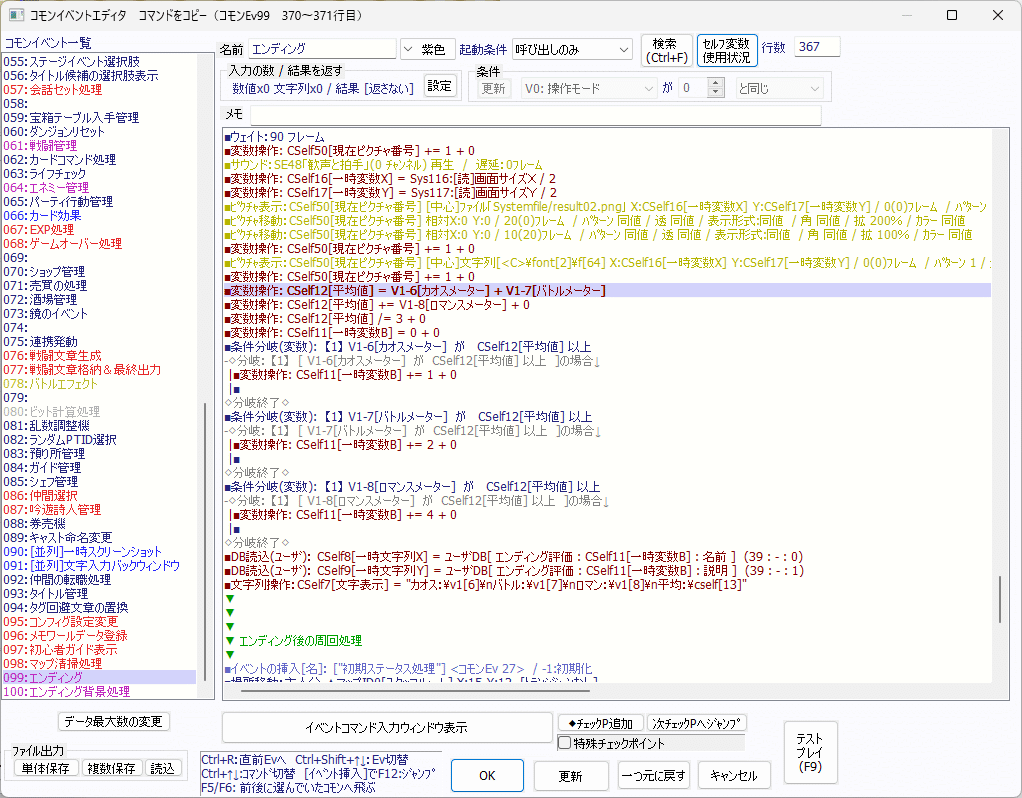Select the CSelf12[平均値] /= 3 + 0 line
The image size is (1022, 798).
(607, 319)
